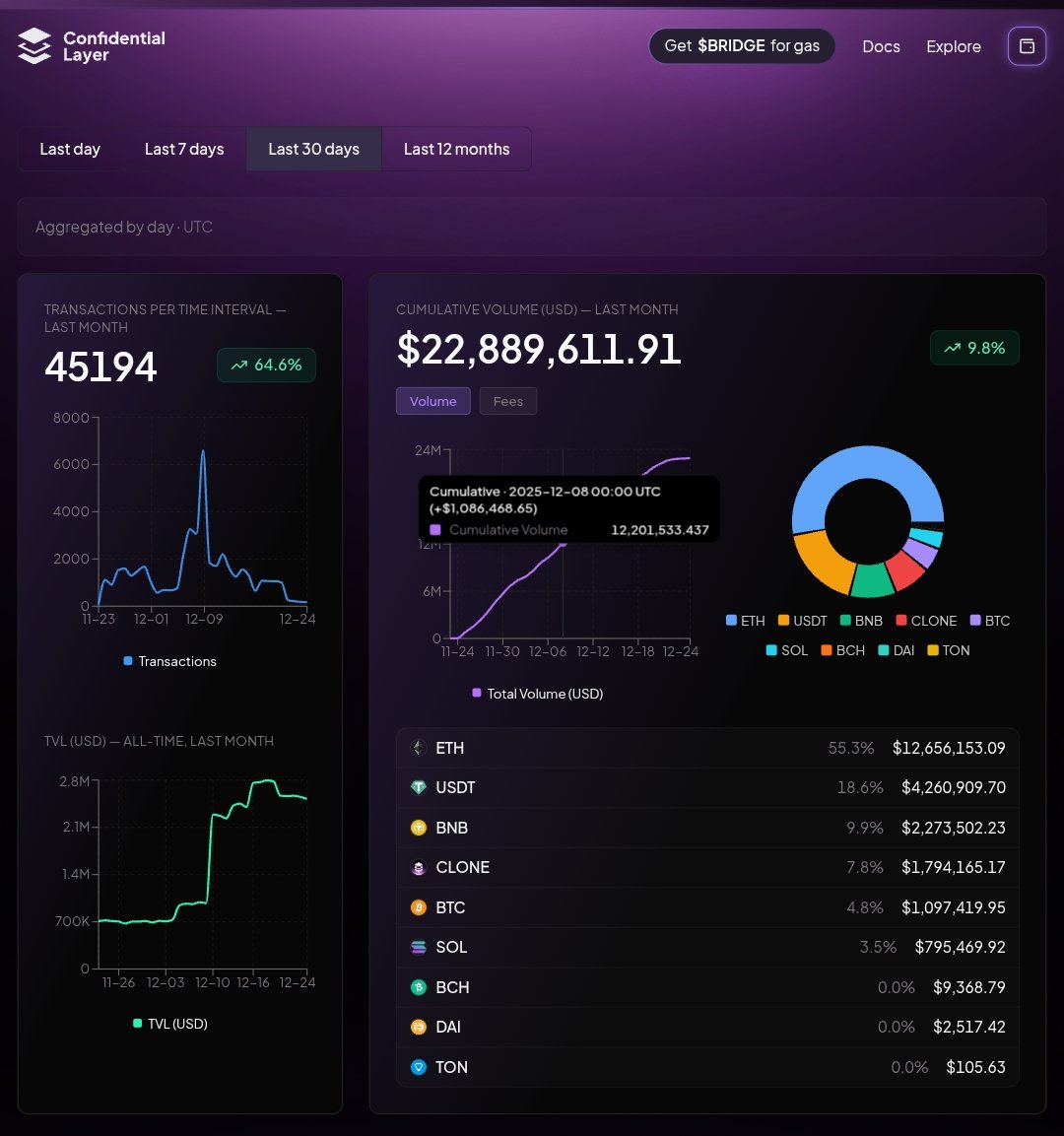Viewport: 1064px width, 1136px height.
Task: Toggle the SOL legend swatch
Action: click(771, 650)
